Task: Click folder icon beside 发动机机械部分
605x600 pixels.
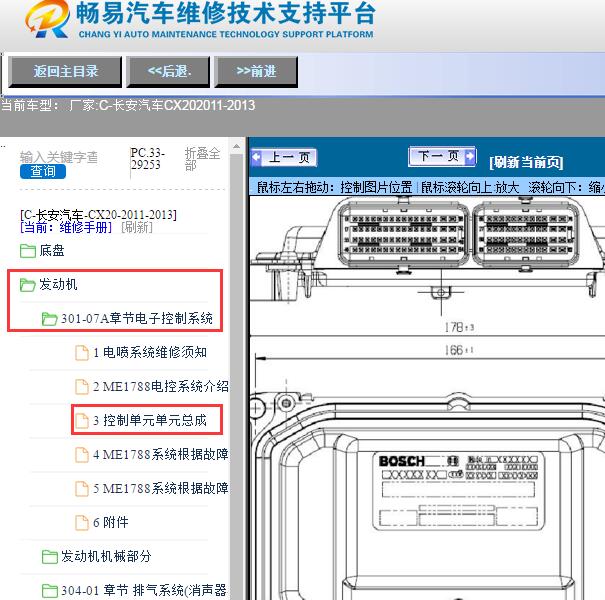Action: point(49,556)
